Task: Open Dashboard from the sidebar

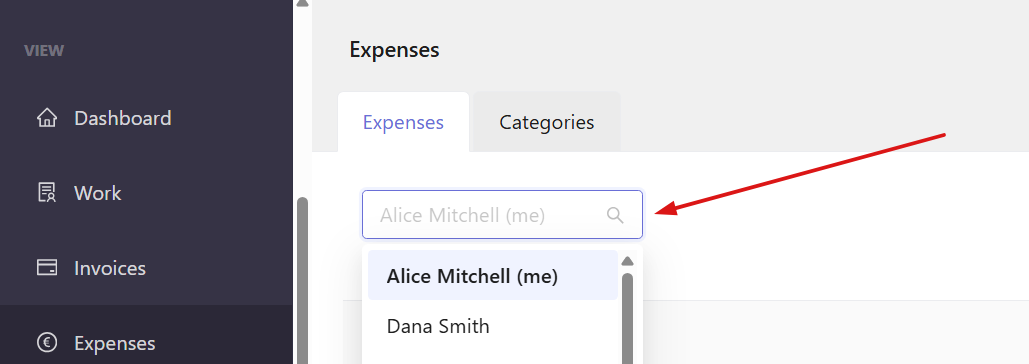Action: 123,118
